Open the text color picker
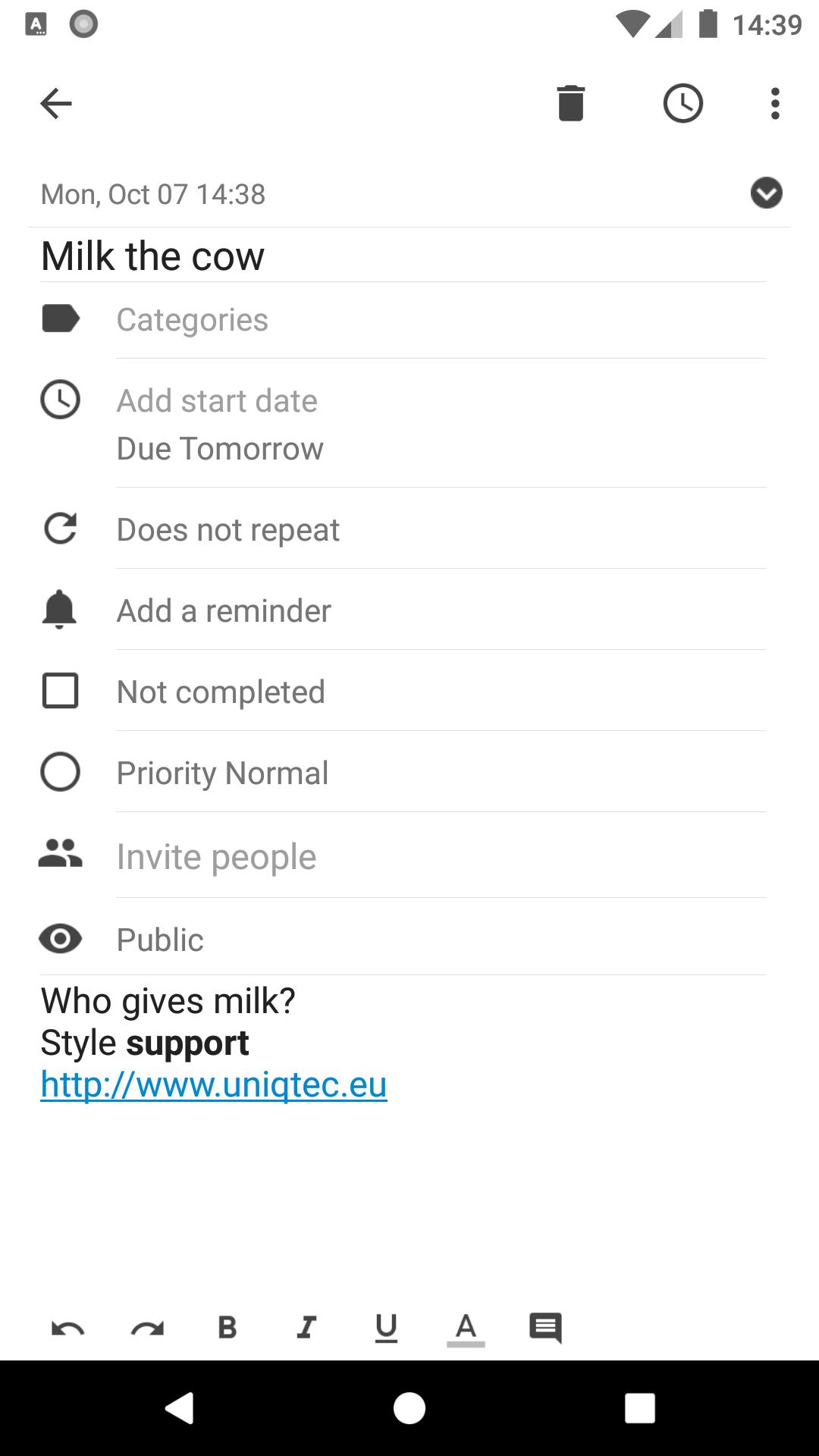The width and height of the screenshot is (819, 1456). click(x=466, y=1327)
